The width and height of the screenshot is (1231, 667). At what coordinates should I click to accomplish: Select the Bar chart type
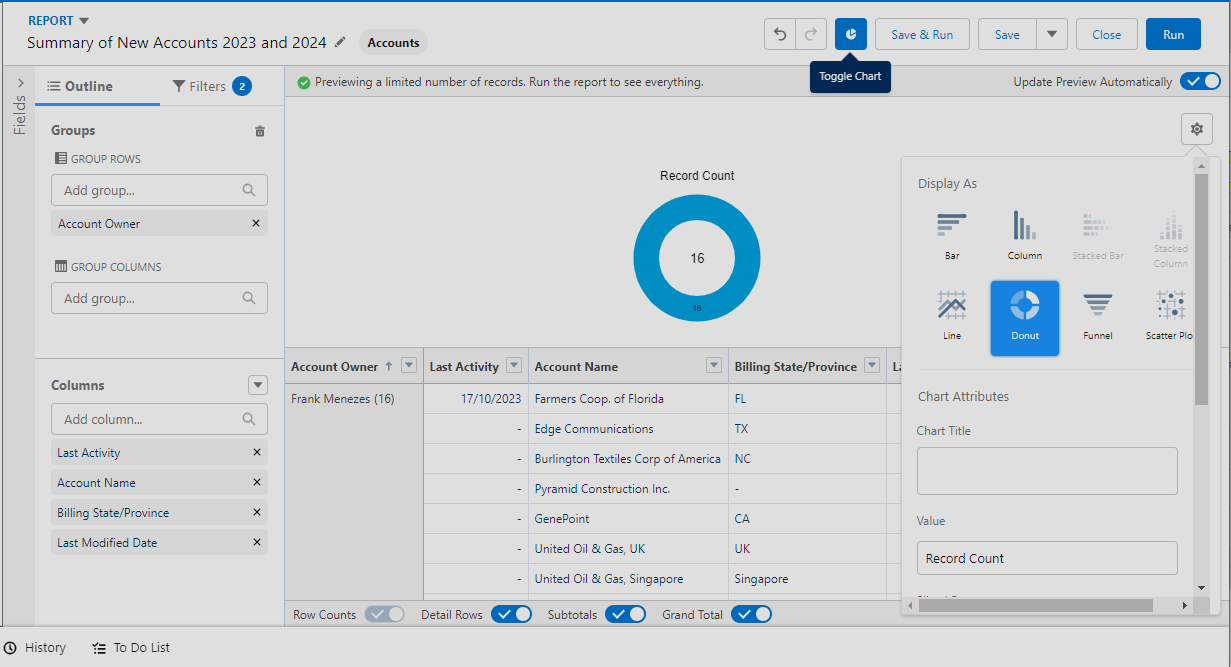click(x=952, y=236)
